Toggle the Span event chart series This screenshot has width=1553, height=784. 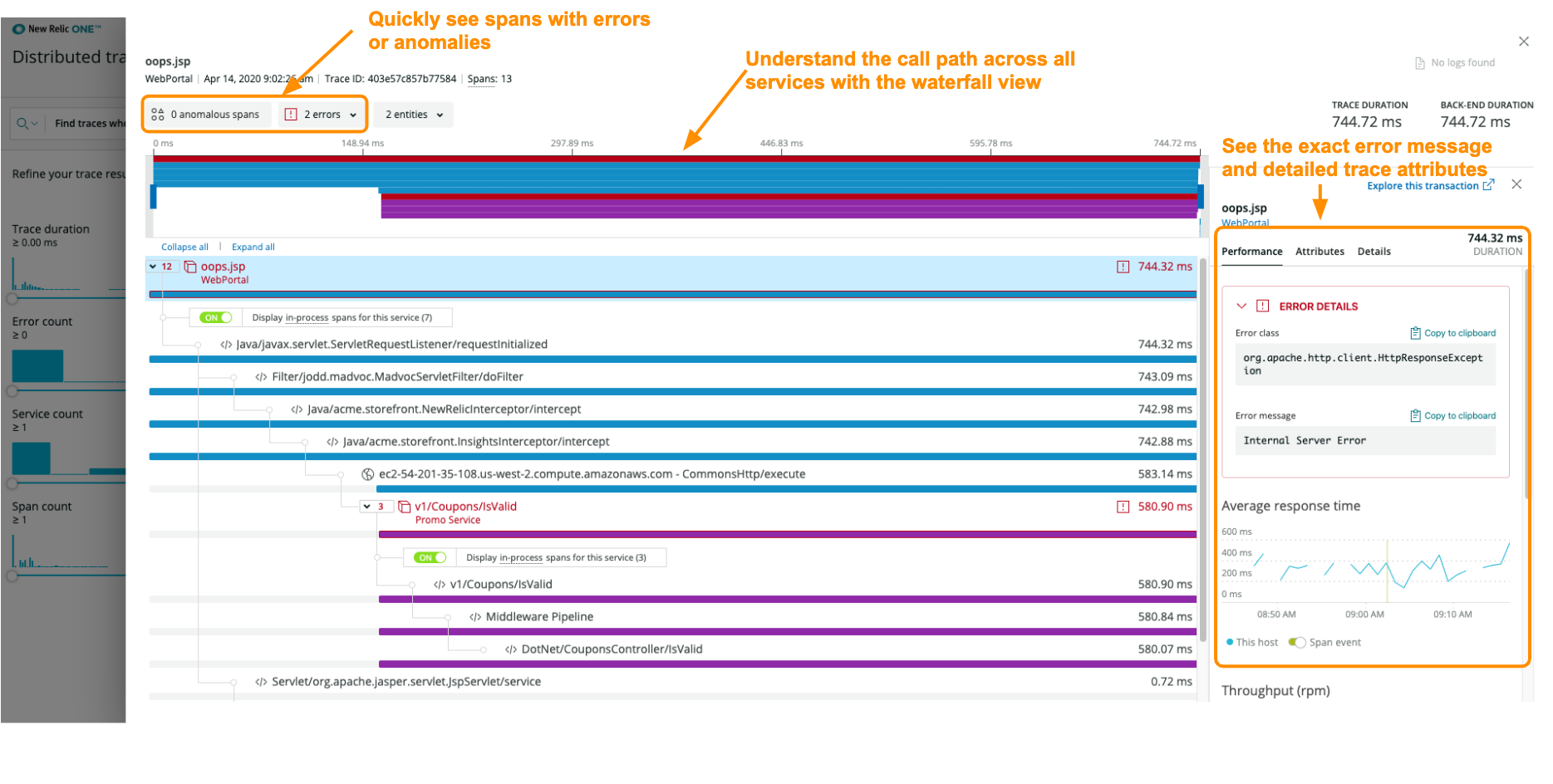tap(1297, 643)
